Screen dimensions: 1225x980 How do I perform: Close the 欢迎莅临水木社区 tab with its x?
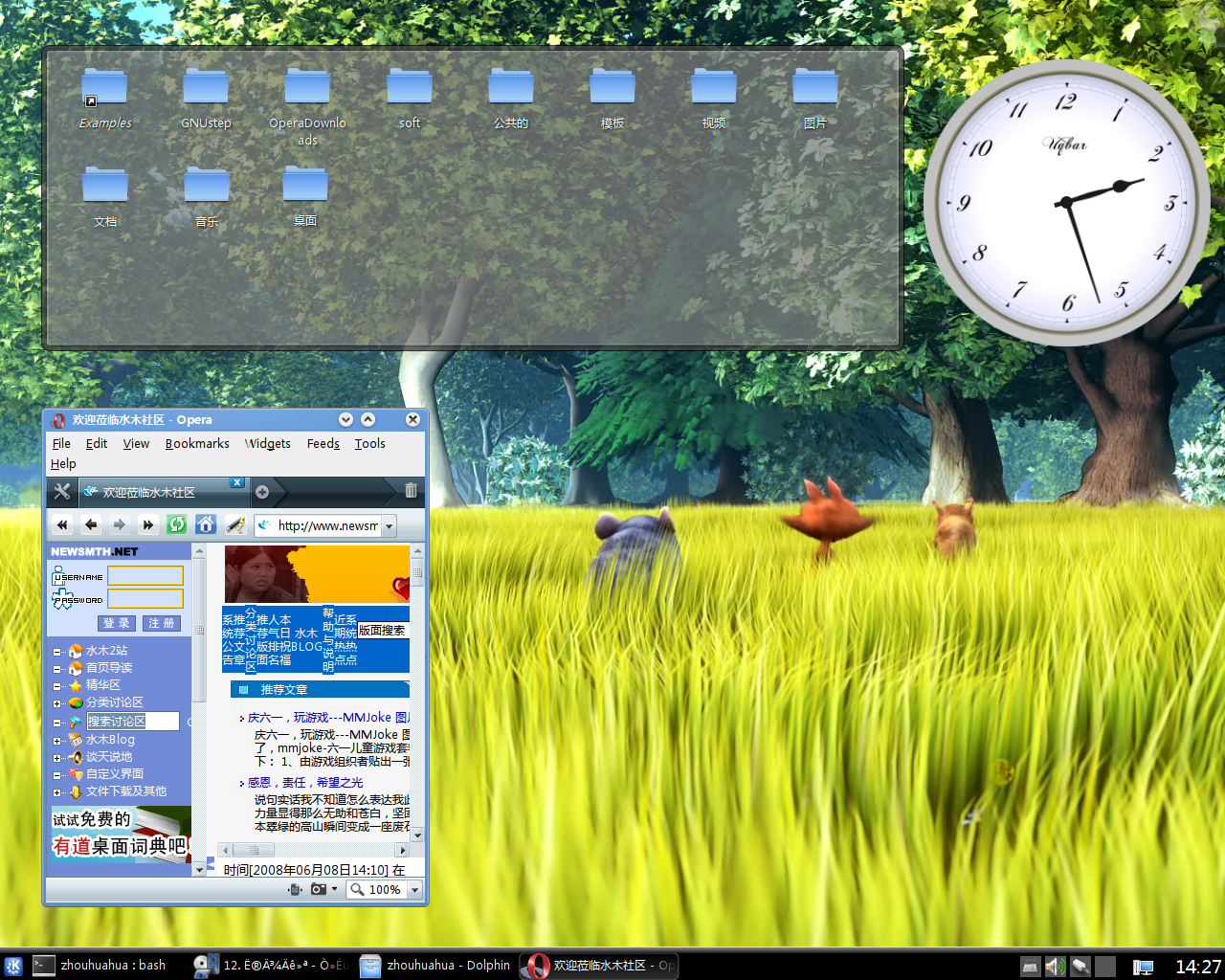coord(237,482)
